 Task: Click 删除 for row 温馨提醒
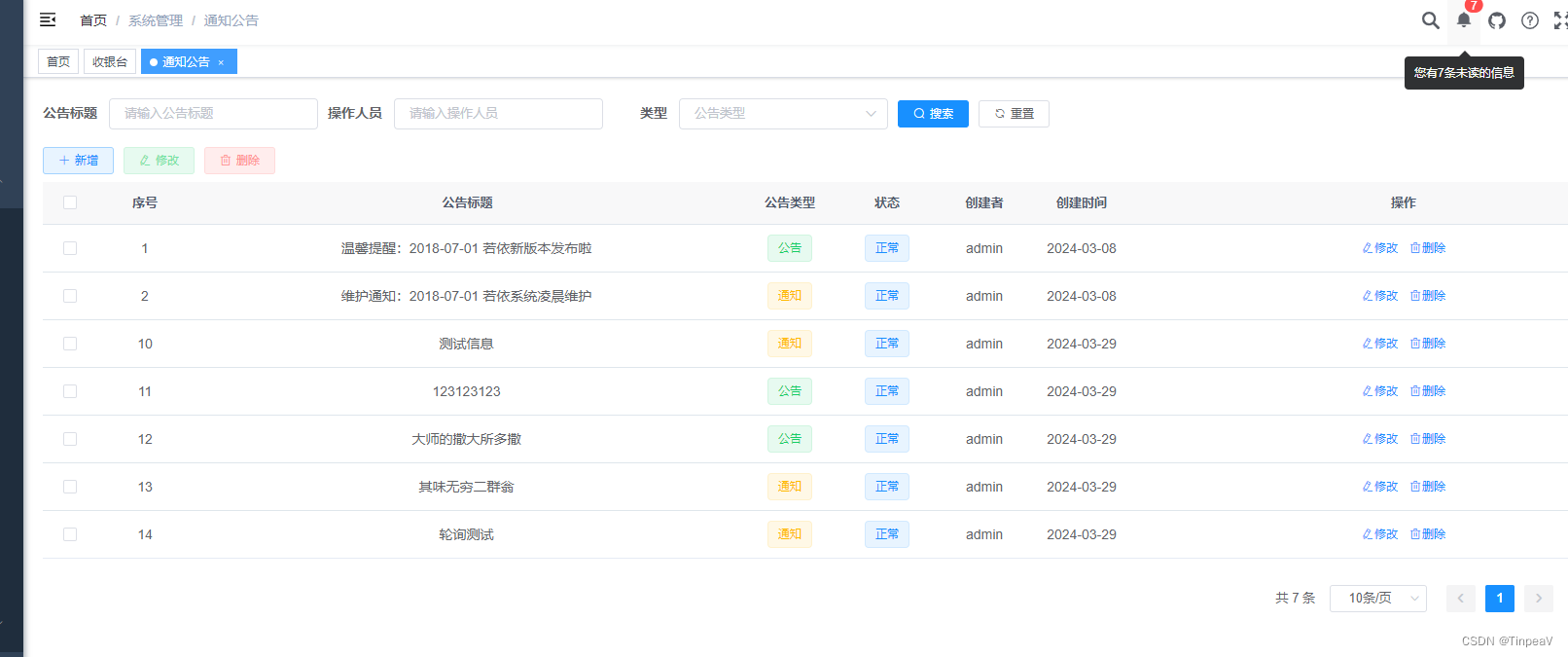pyautogui.click(x=1428, y=248)
